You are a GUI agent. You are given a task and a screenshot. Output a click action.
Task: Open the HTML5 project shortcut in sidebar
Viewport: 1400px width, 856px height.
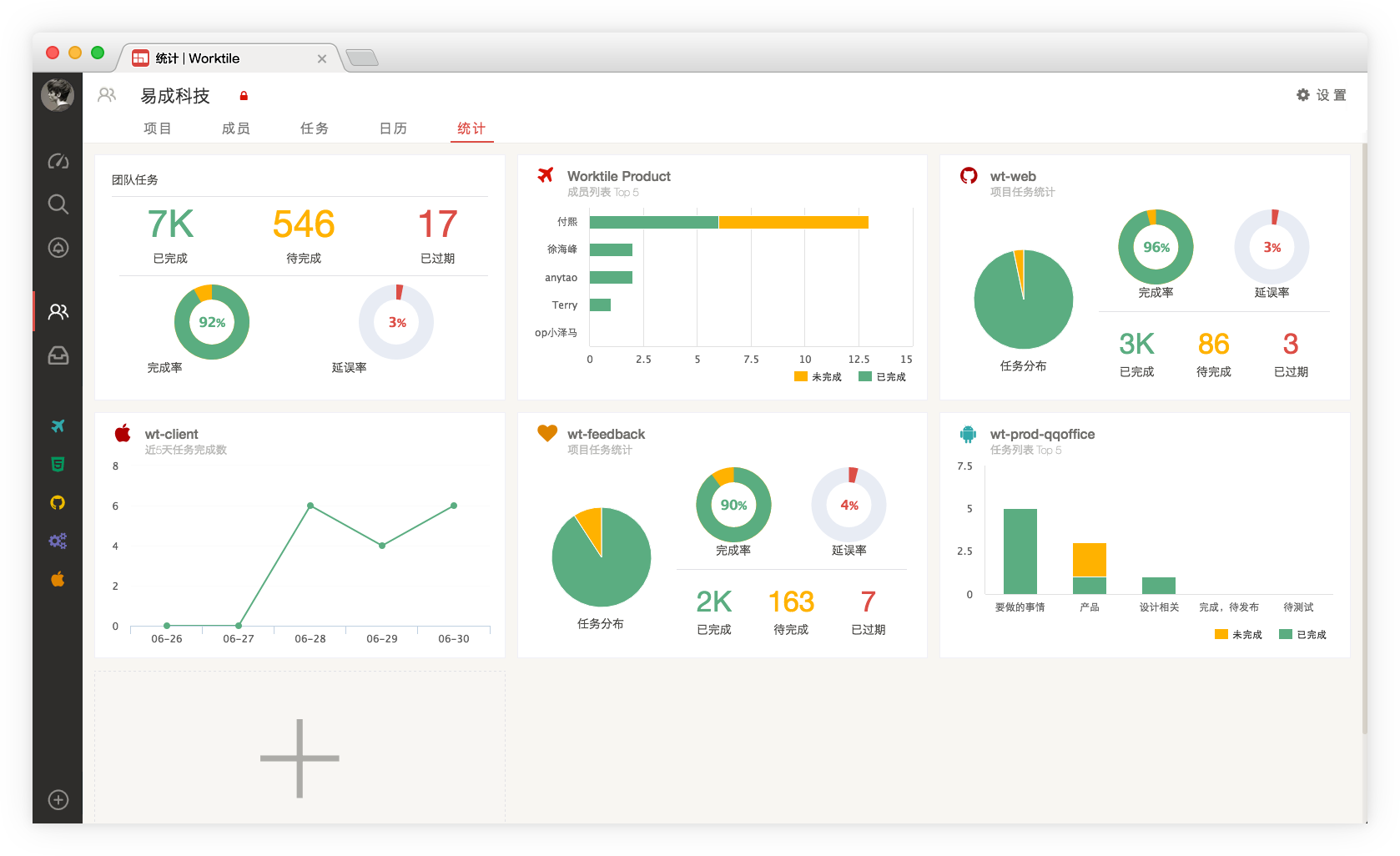coord(58,465)
